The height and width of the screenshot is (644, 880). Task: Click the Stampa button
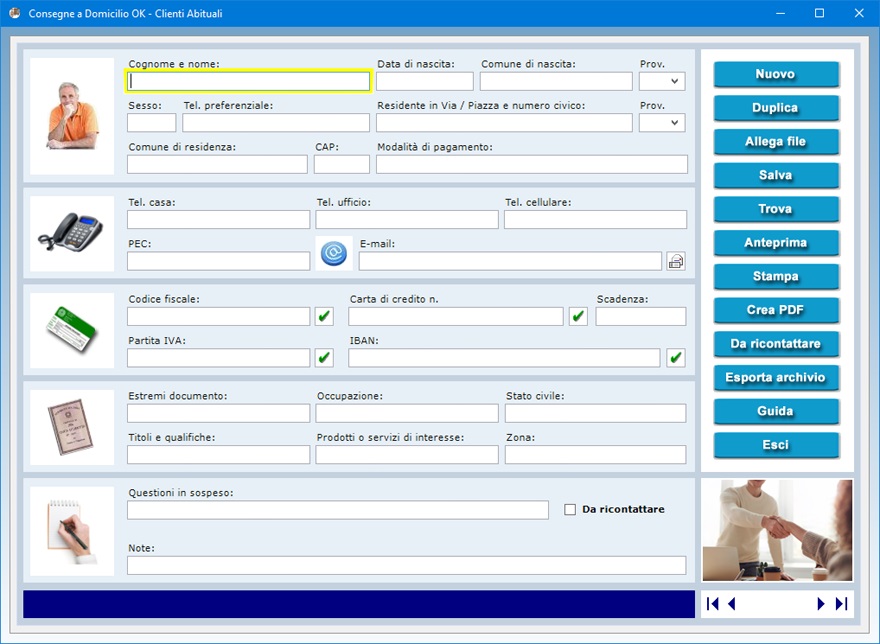[776, 276]
